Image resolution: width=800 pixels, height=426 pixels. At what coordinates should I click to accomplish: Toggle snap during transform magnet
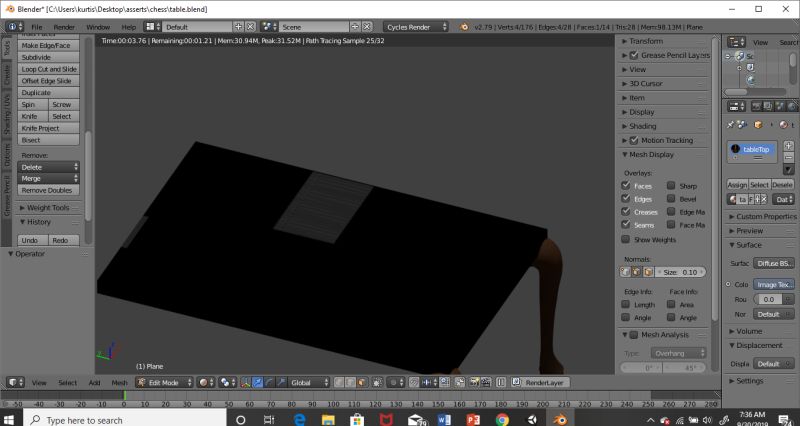(413, 382)
